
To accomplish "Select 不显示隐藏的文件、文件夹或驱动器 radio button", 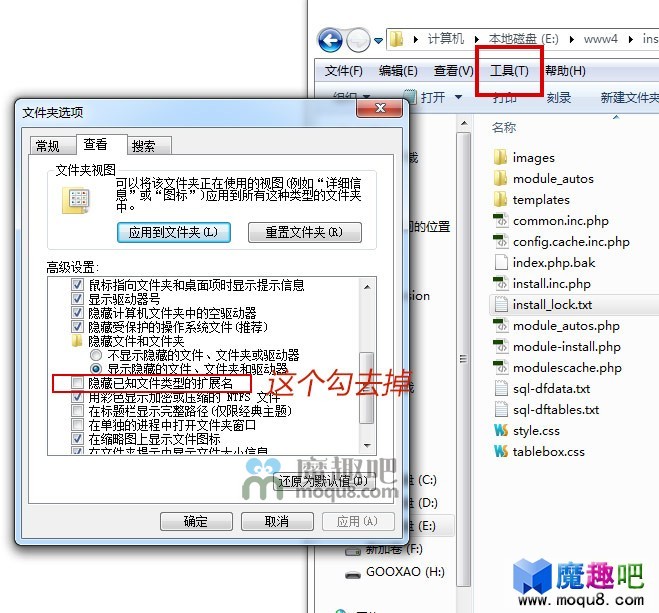I will click(96, 355).
